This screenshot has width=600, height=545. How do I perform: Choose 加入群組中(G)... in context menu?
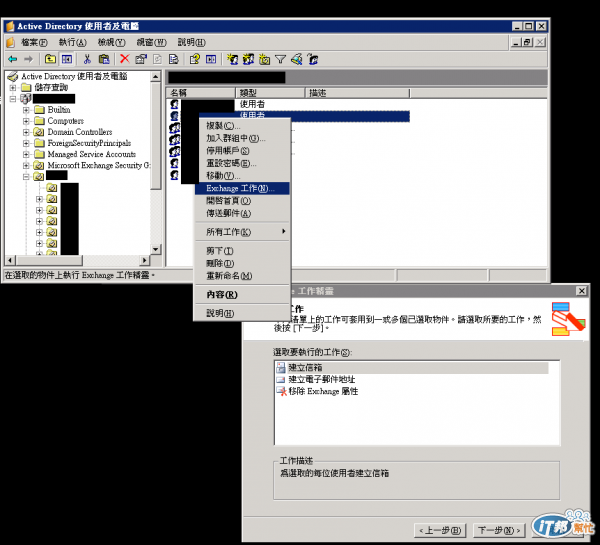(242, 138)
